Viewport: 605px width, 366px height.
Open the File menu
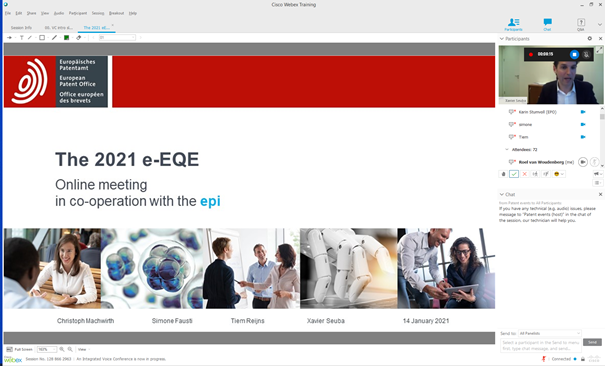click(x=8, y=13)
